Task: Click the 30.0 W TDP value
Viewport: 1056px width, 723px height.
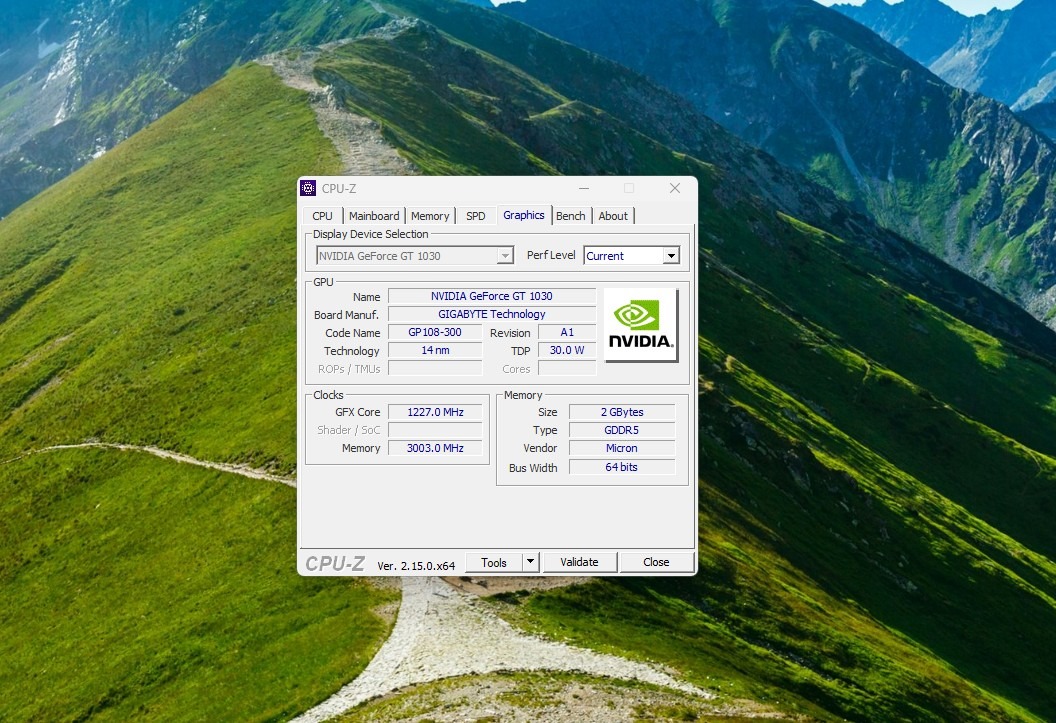Action: [567, 351]
